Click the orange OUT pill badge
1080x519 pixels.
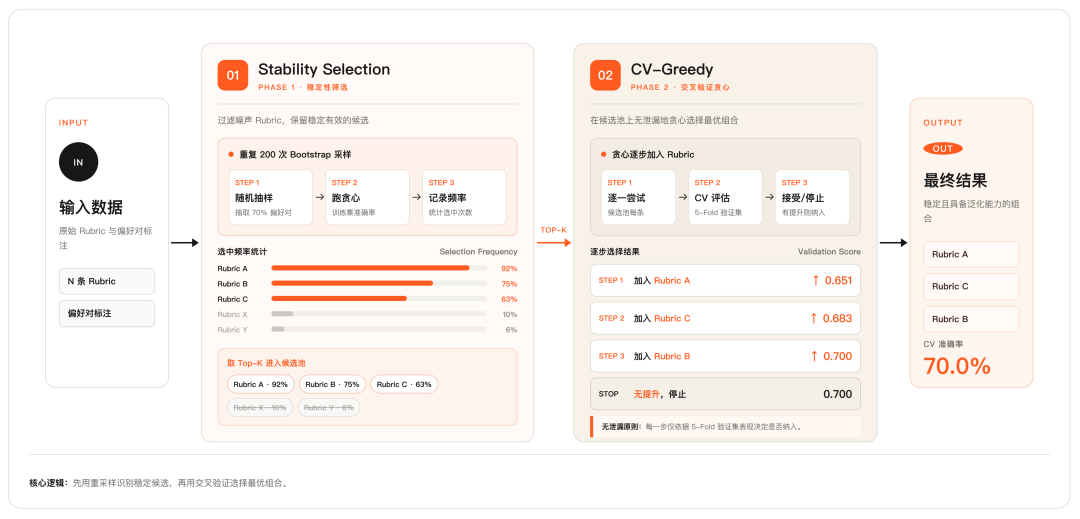pyautogui.click(x=943, y=149)
